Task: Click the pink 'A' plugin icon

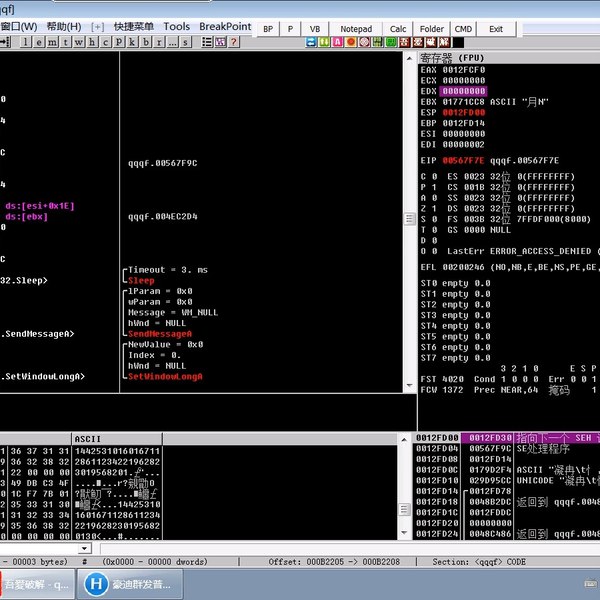Action: coord(337,42)
